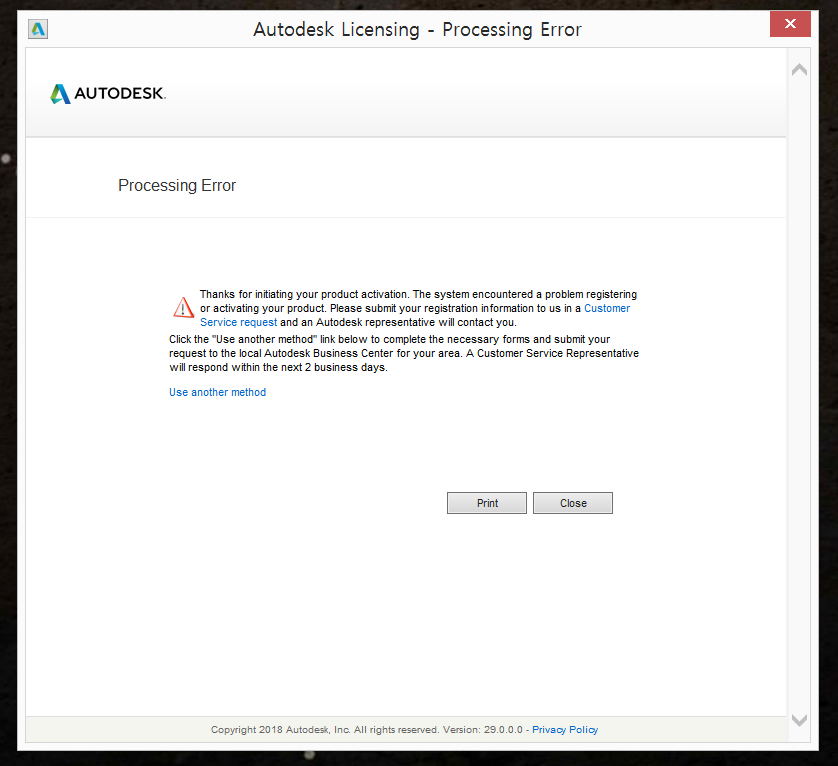Close the licensing error window

tap(790, 24)
